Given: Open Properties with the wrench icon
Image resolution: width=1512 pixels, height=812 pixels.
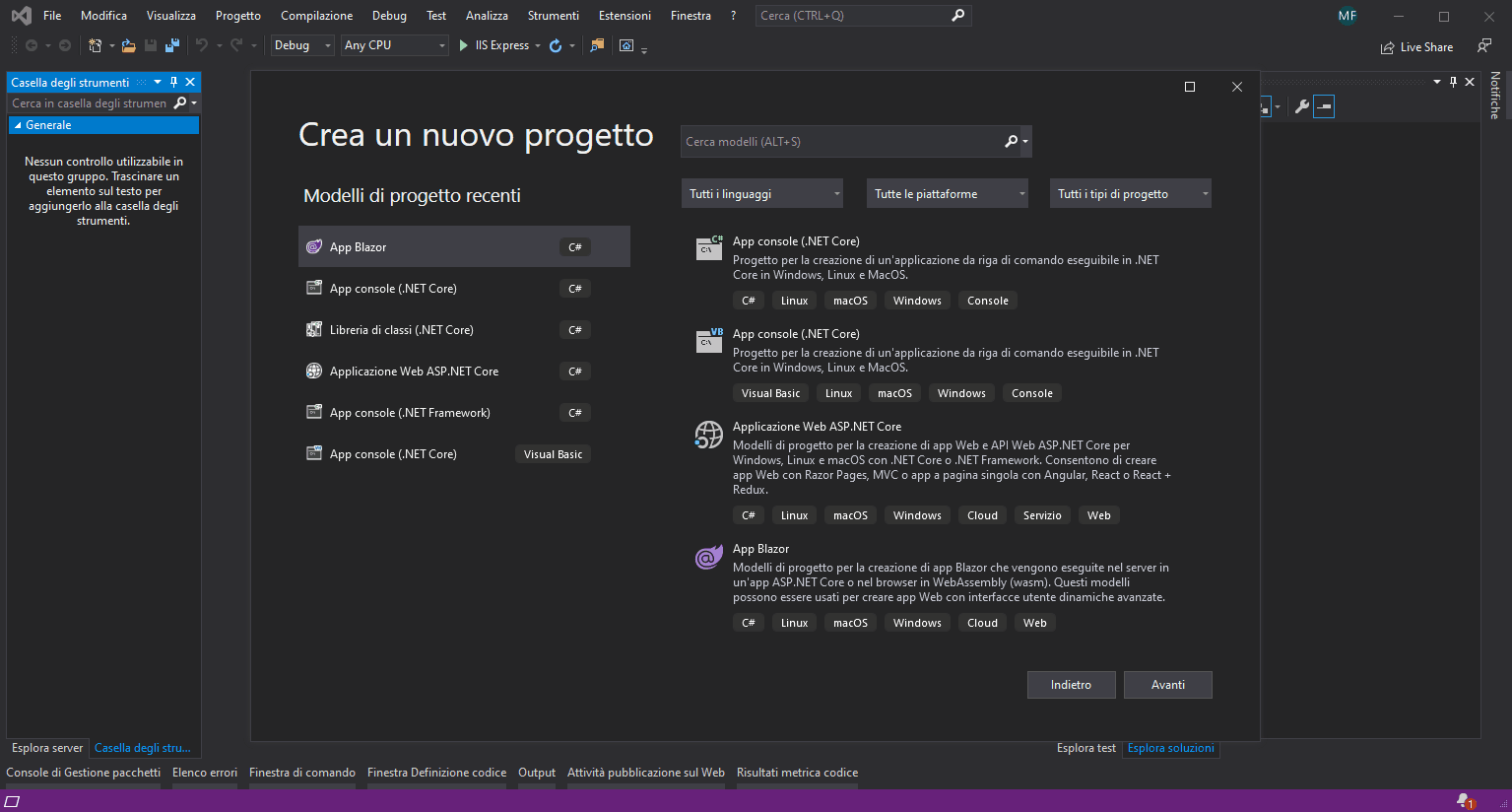Looking at the screenshot, I should coord(1301,106).
